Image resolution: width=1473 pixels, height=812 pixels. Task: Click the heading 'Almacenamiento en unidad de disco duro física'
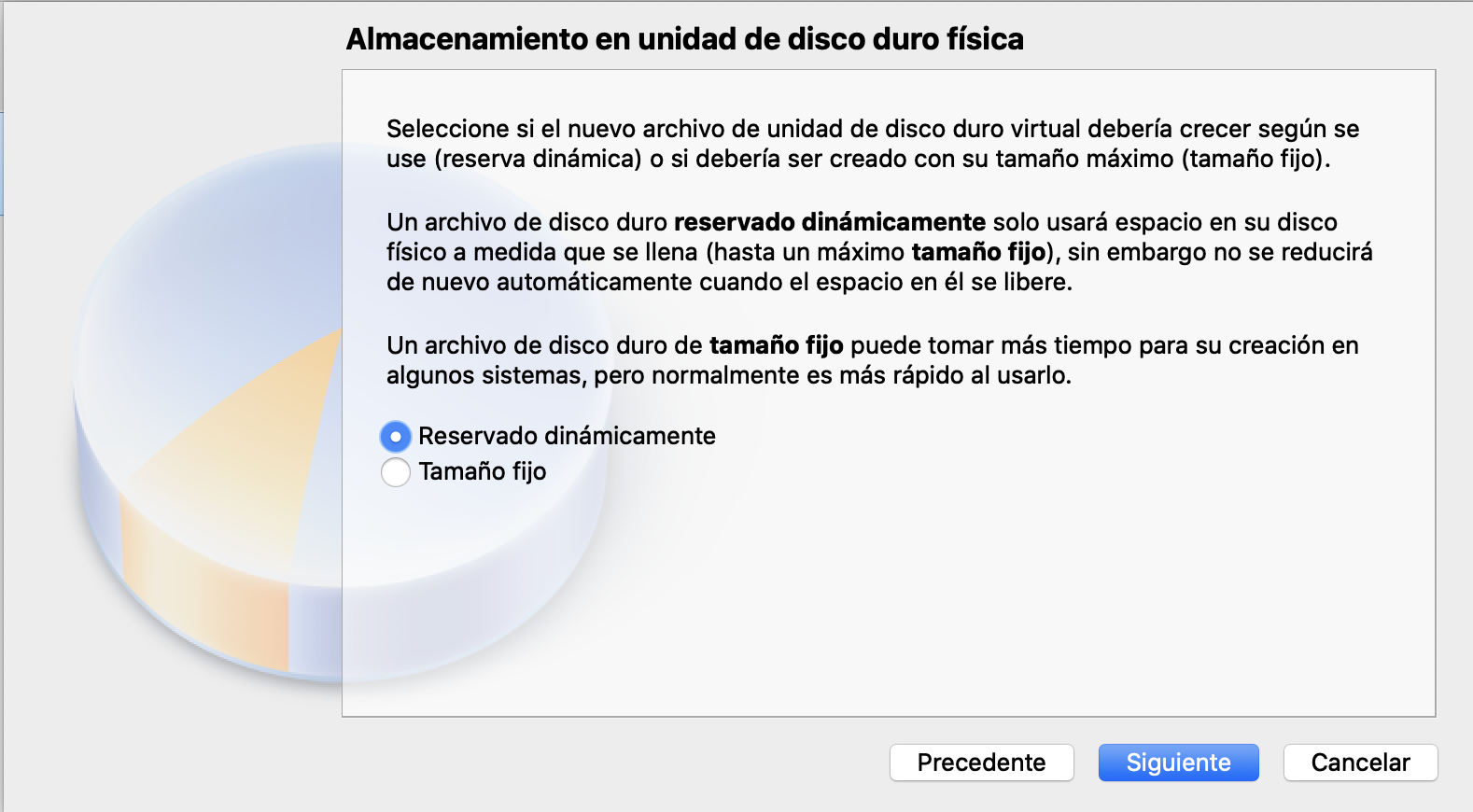(685, 39)
